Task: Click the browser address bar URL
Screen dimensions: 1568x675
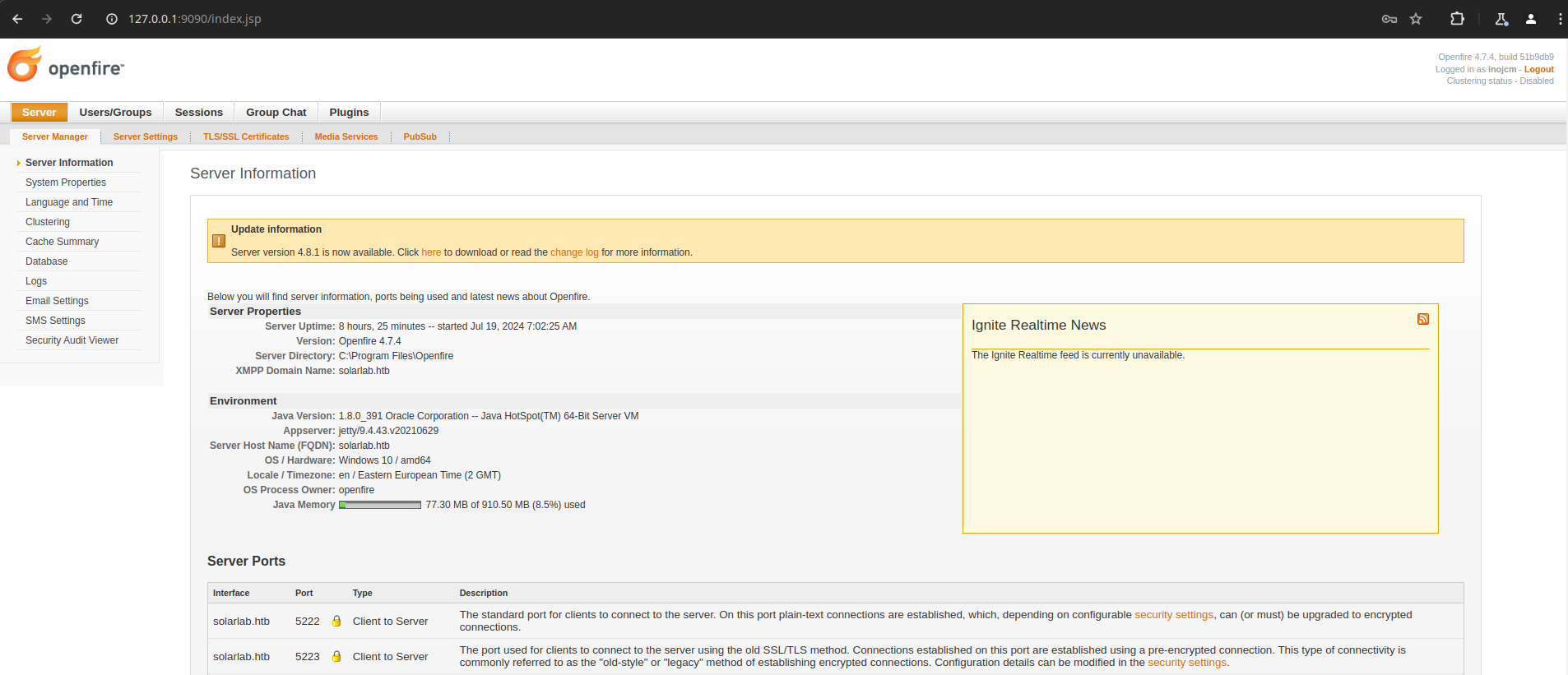Action: [194, 19]
